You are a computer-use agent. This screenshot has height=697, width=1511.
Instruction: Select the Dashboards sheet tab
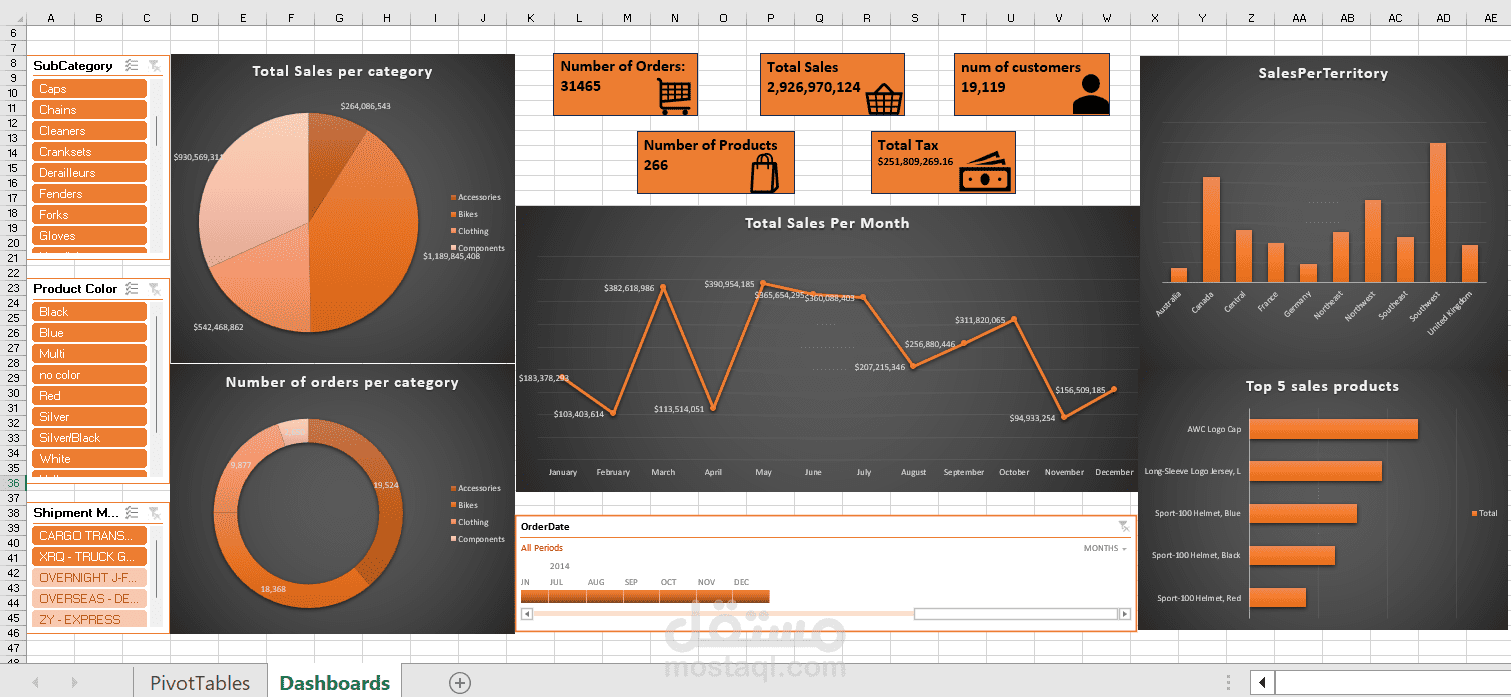pos(334,682)
